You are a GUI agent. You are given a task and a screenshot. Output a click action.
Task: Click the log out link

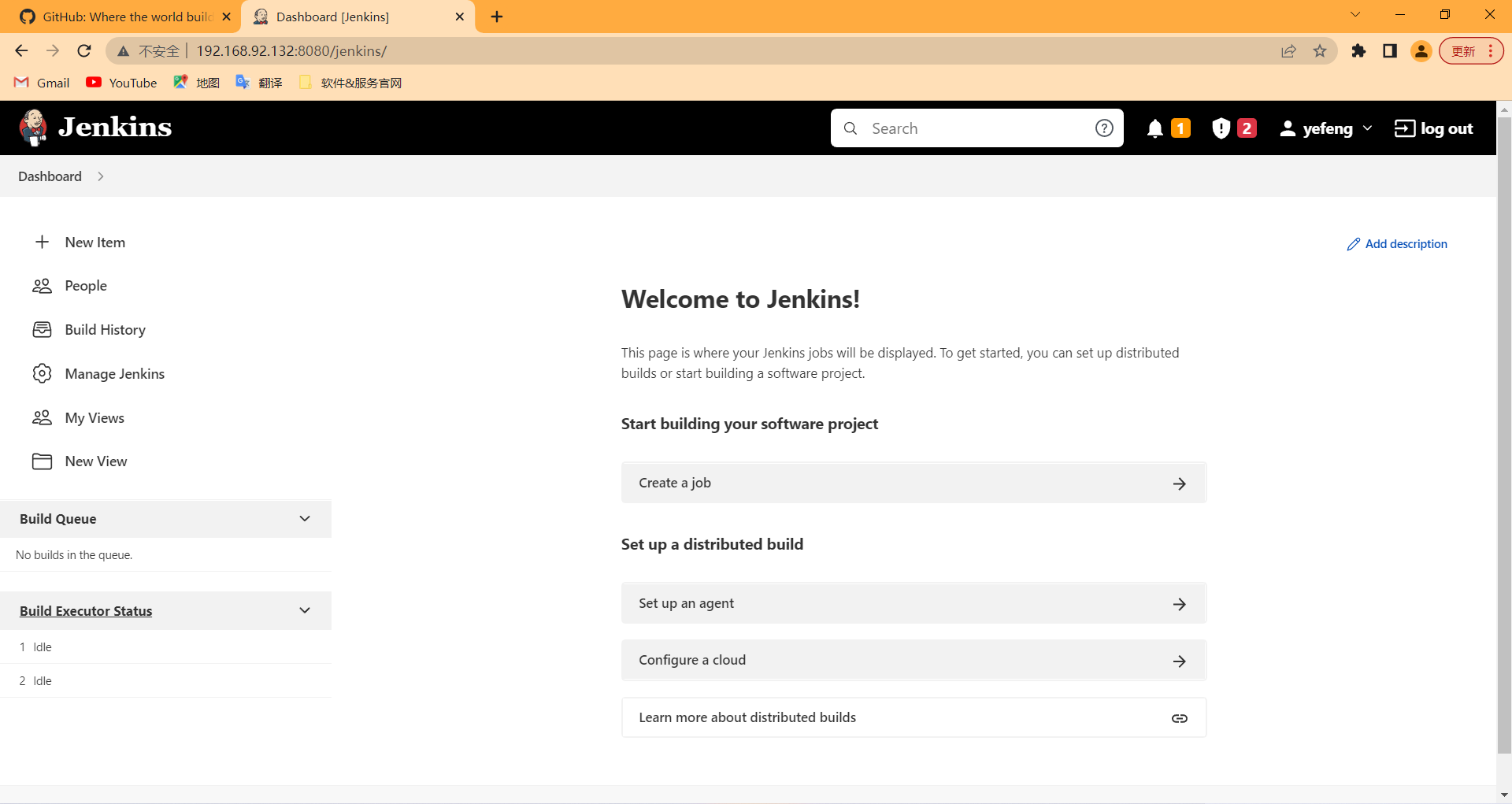pos(1433,128)
